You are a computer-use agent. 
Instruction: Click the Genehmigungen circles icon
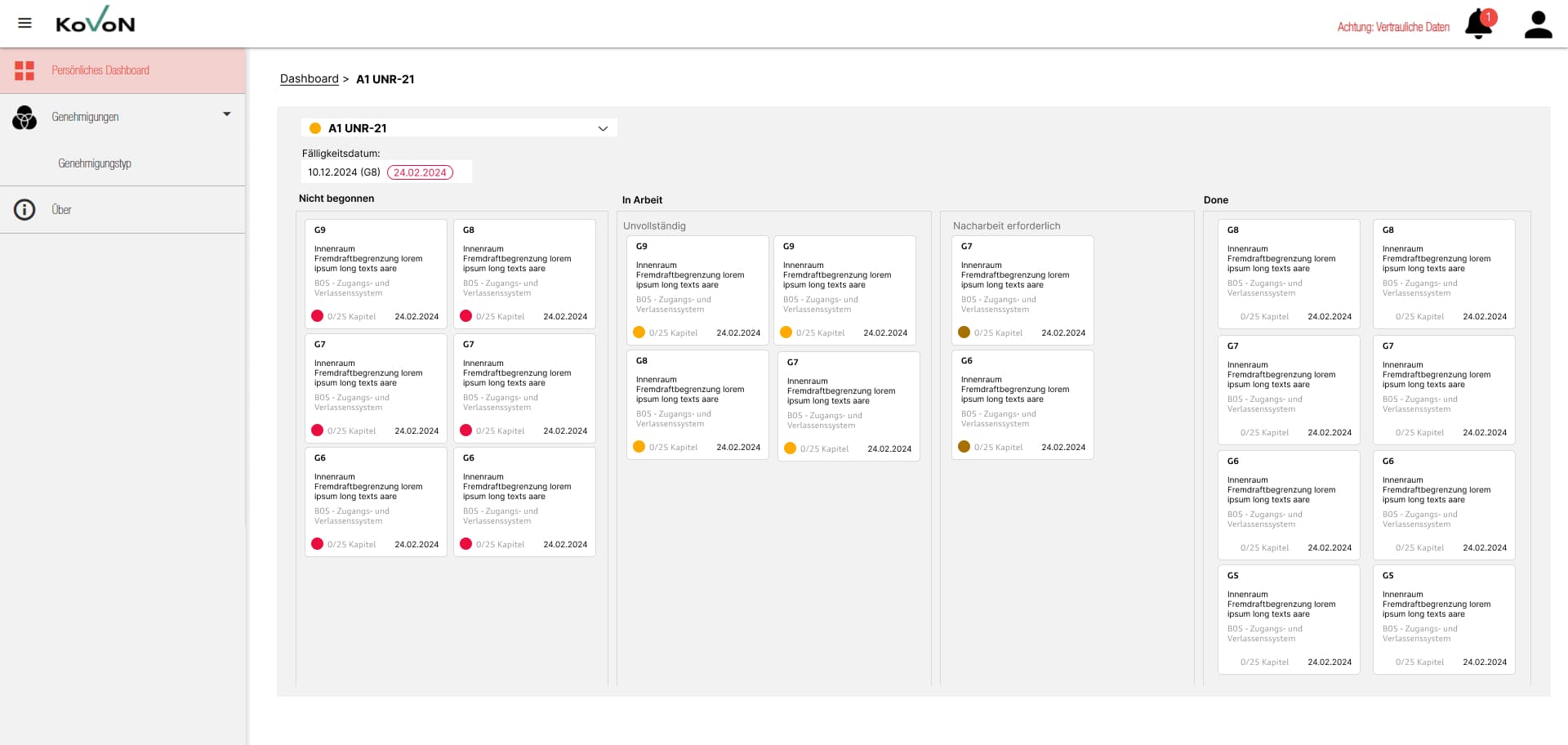(x=24, y=118)
